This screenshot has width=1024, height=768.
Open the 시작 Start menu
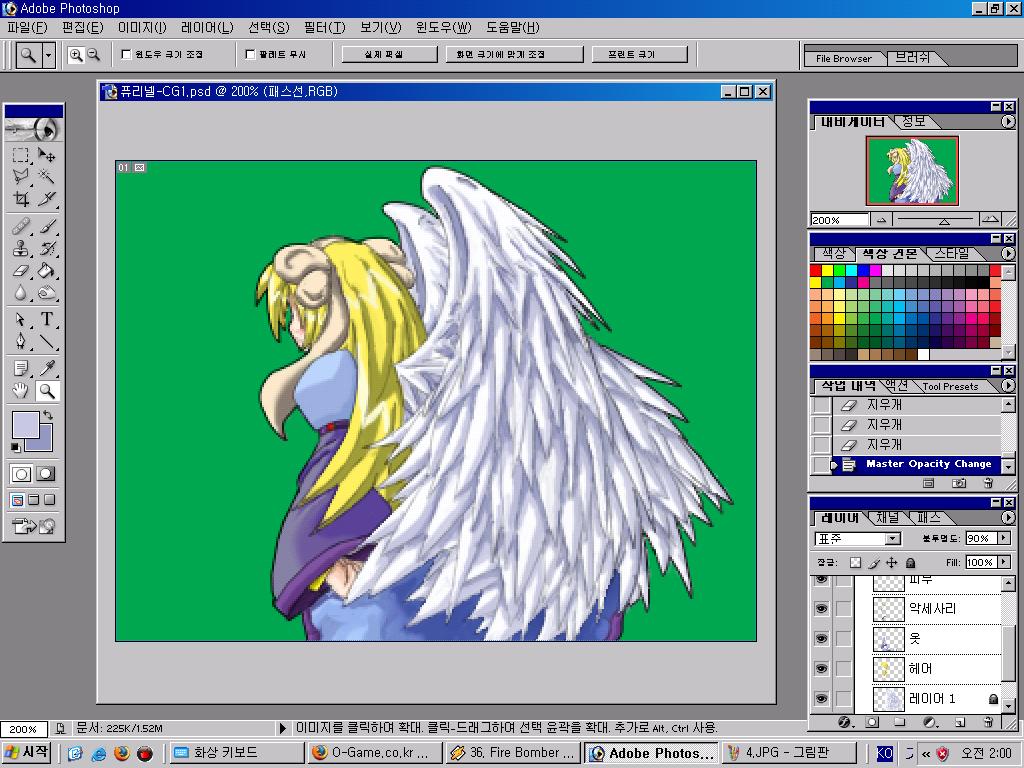click(x=26, y=752)
